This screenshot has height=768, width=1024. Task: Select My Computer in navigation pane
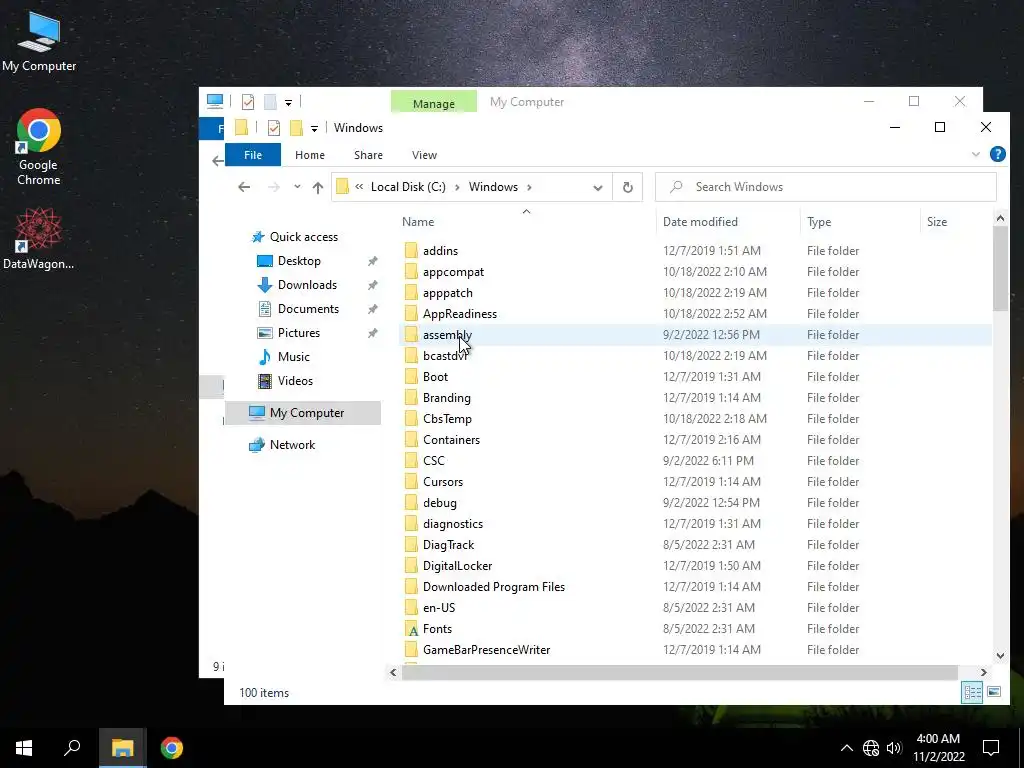(306, 413)
